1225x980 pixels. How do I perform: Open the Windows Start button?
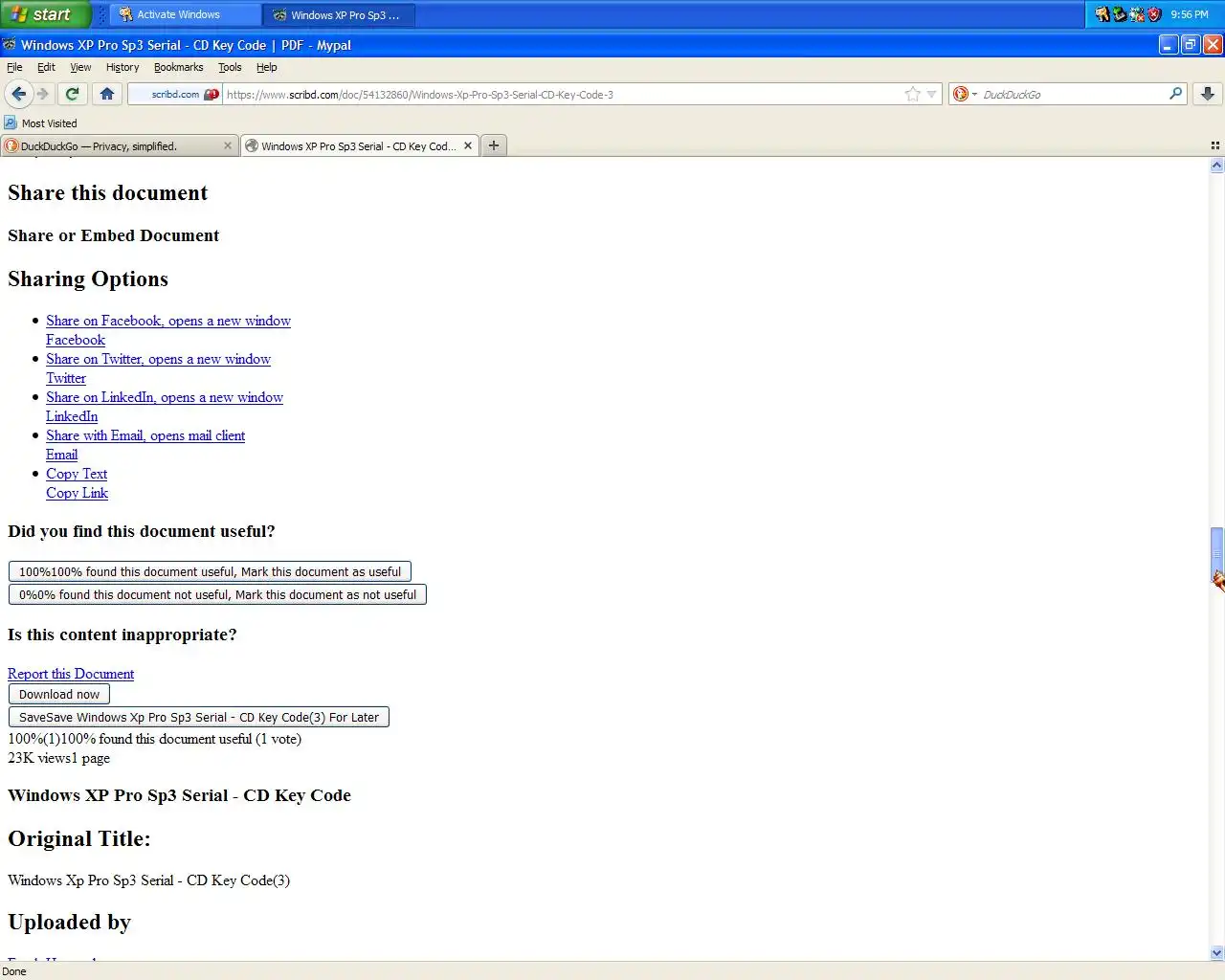click(44, 14)
